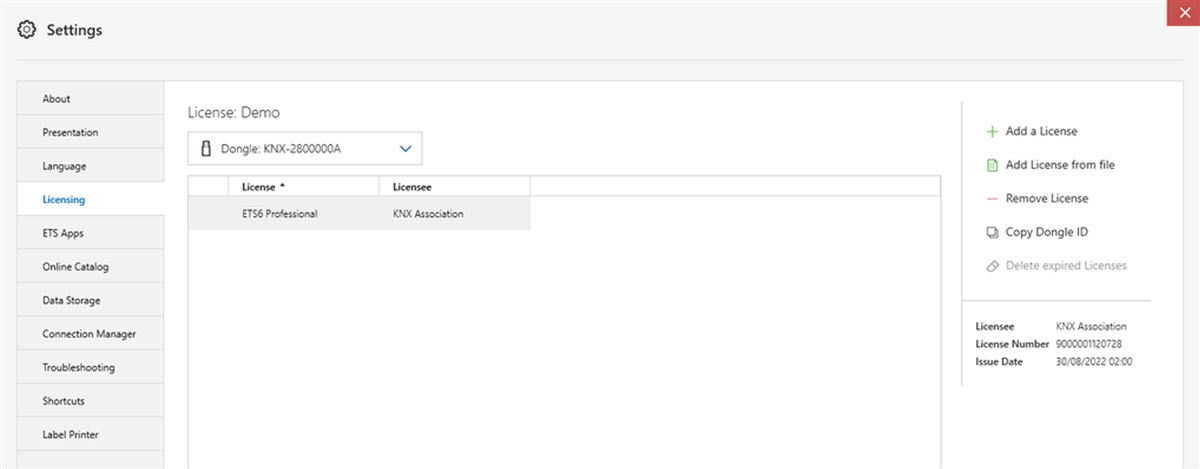
Task: Click the Licensee value in the details panel
Action: [1091, 326]
